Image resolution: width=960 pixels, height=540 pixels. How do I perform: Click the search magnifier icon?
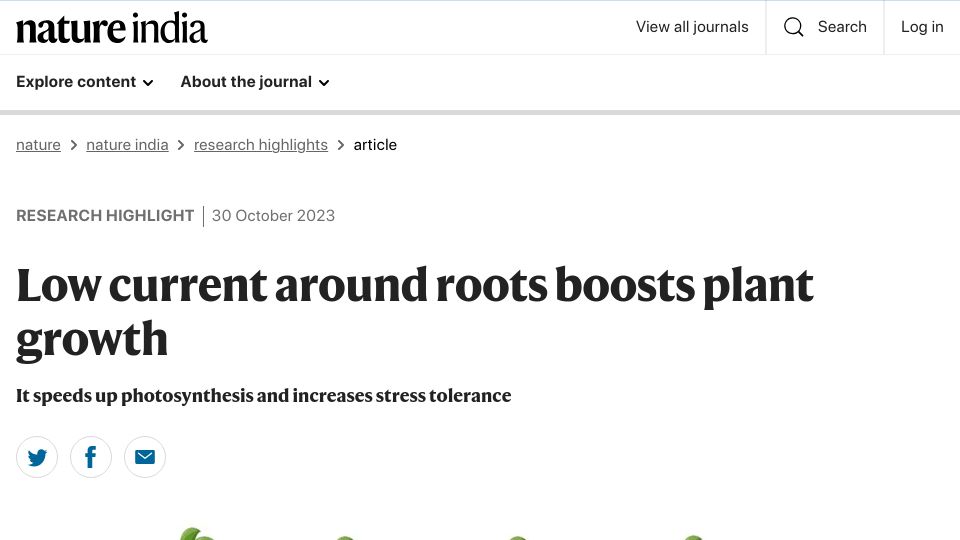pyautogui.click(x=793, y=27)
